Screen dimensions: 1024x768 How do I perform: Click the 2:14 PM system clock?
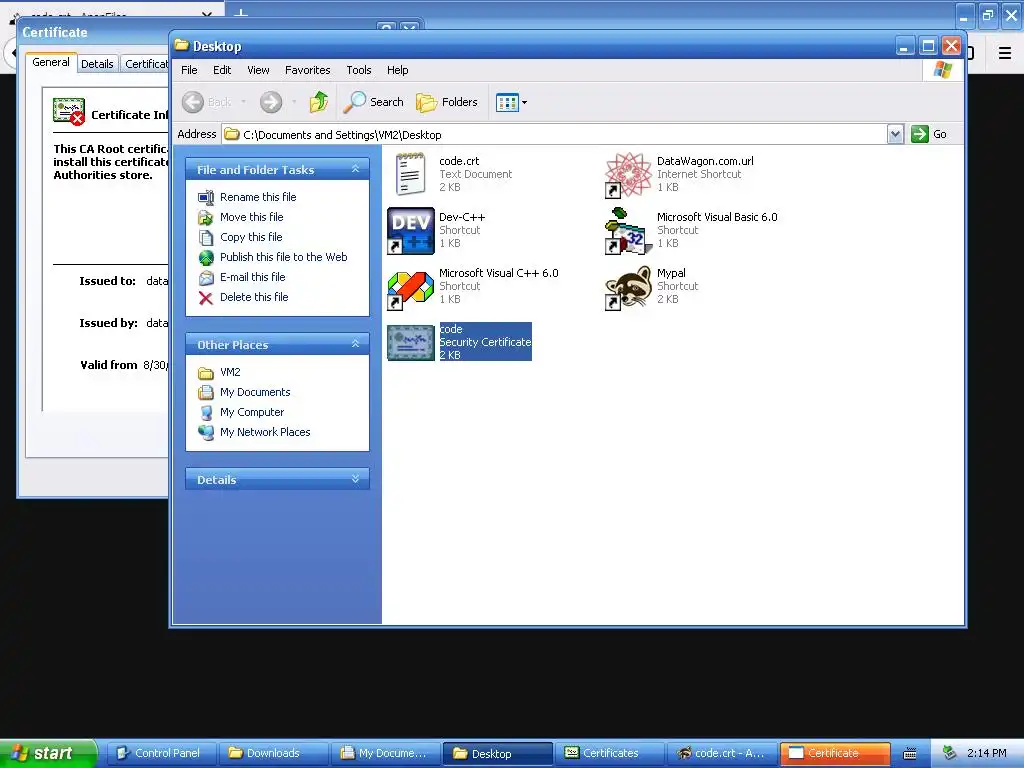tap(986, 753)
